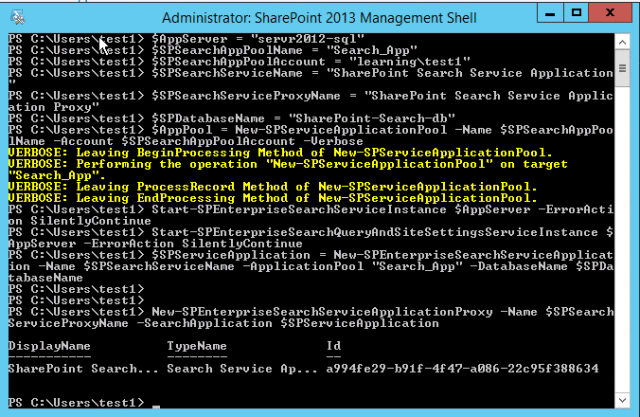Viewport: 640px width, 417px height.
Task: Click the New-SPServiceApplicationPool command in the $AppPool line
Action: (341, 130)
